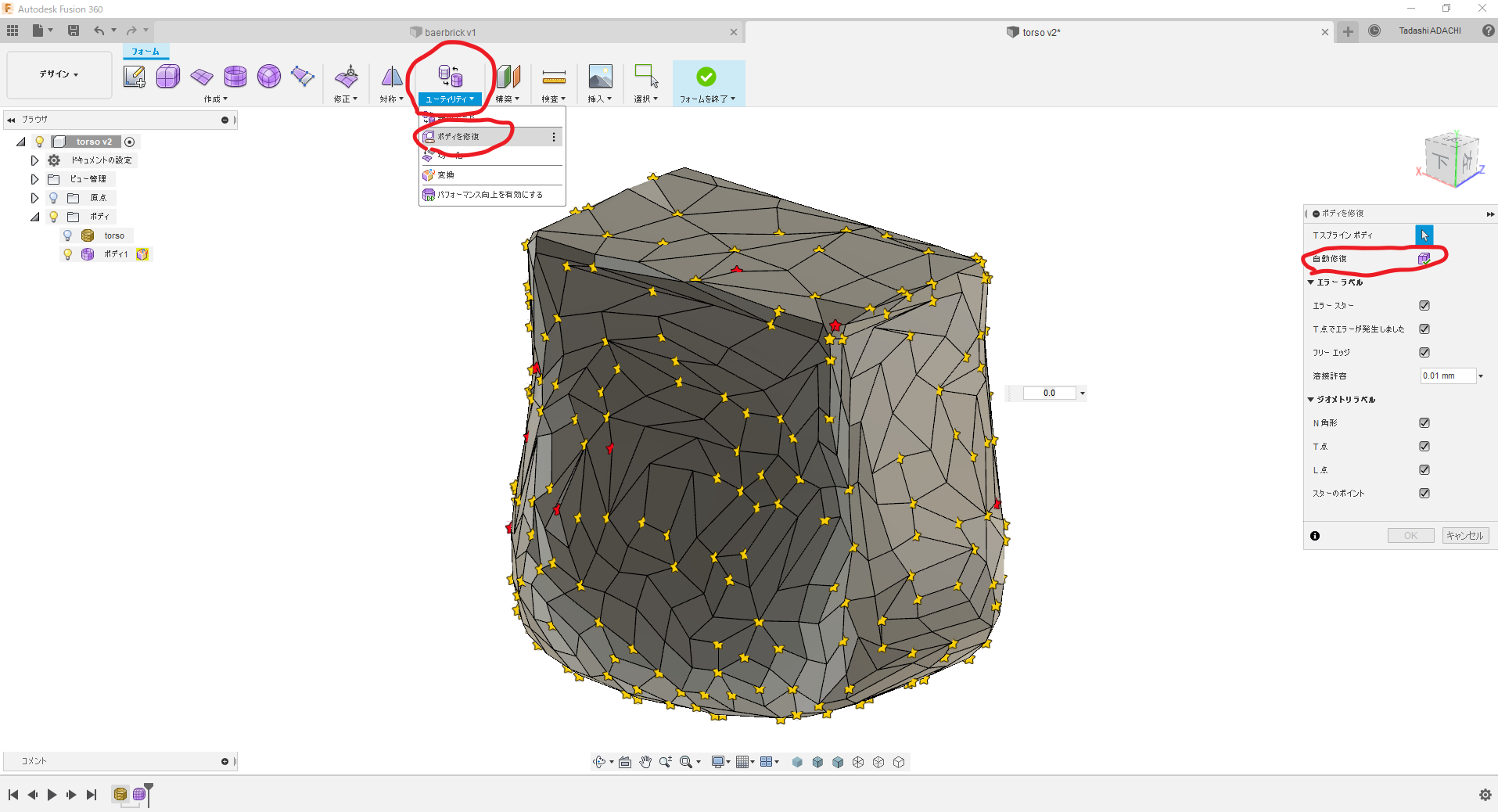Open the Symmetry mirror tool icon
1498x812 pixels.
[391, 77]
